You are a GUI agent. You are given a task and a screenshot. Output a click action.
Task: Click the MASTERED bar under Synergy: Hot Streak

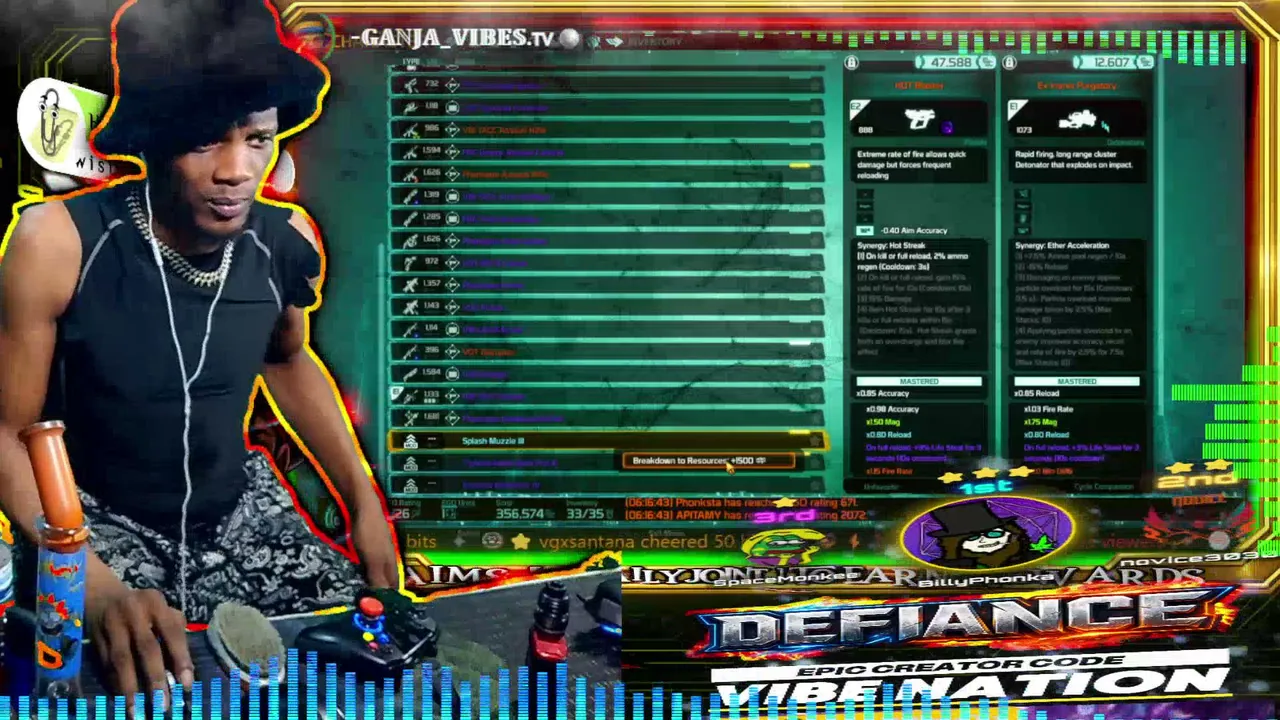tap(919, 381)
